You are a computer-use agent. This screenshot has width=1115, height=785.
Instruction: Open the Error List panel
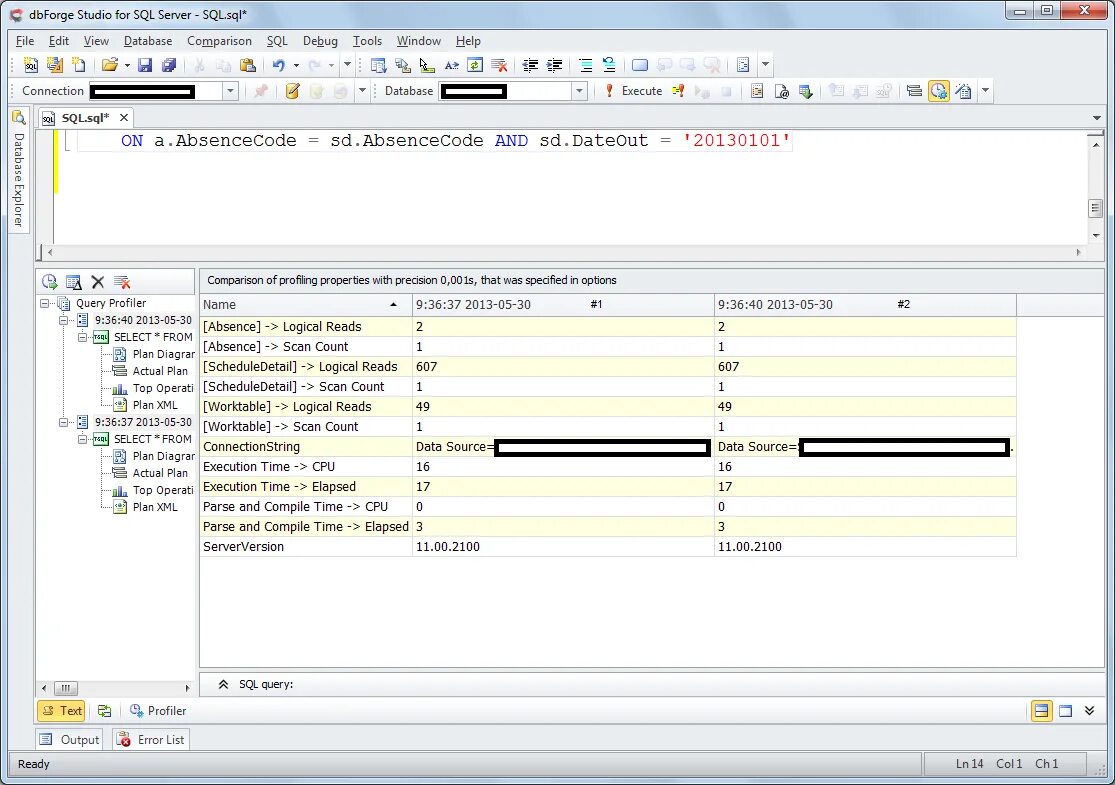(150, 739)
